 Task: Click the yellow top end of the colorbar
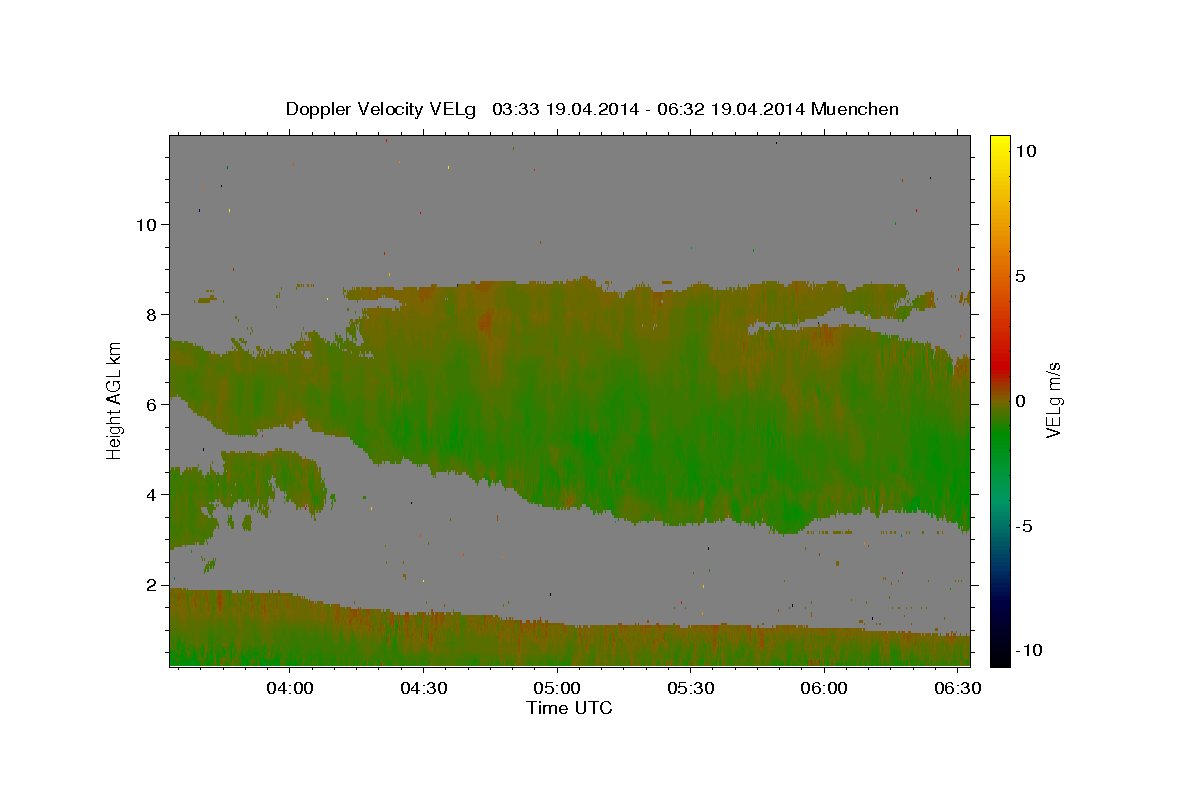(999, 140)
